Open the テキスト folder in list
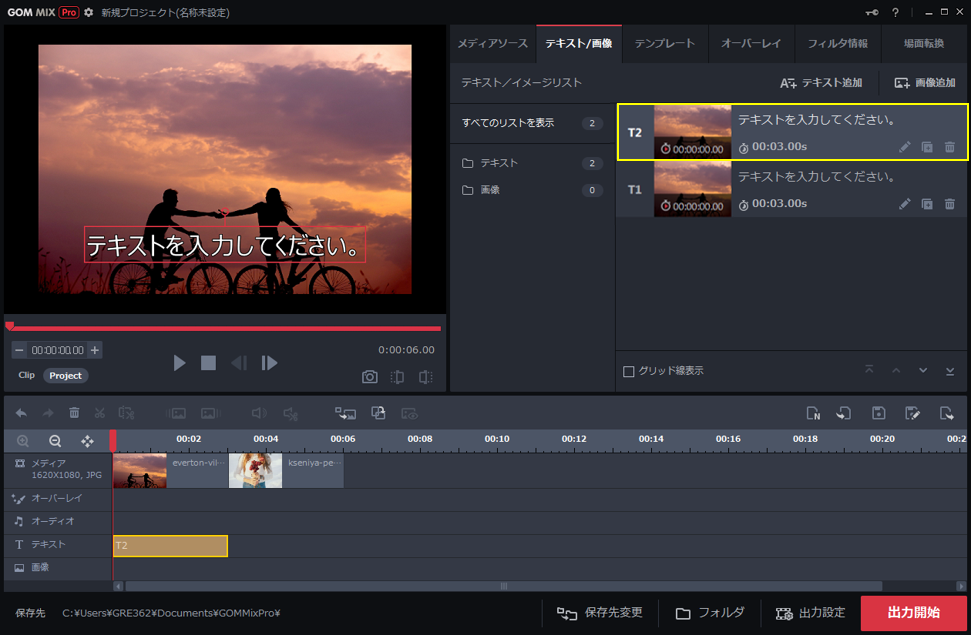 (x=498, y=163)
